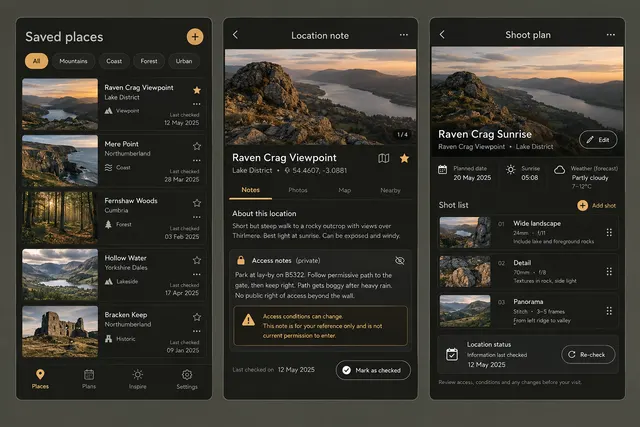Click the Re-check location status button
Viewport: 640px width, 427px height.
(588, 355)
